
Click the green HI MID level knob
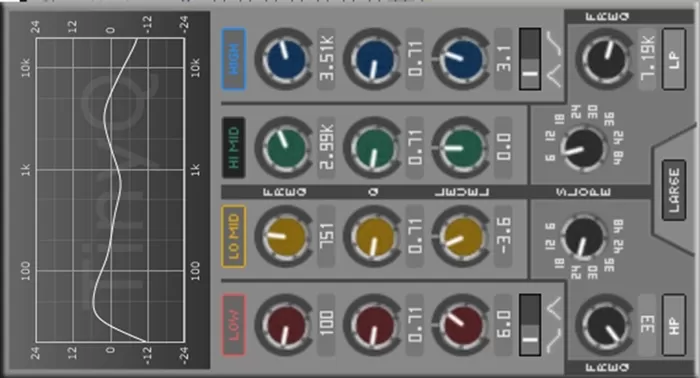[462, 148]
